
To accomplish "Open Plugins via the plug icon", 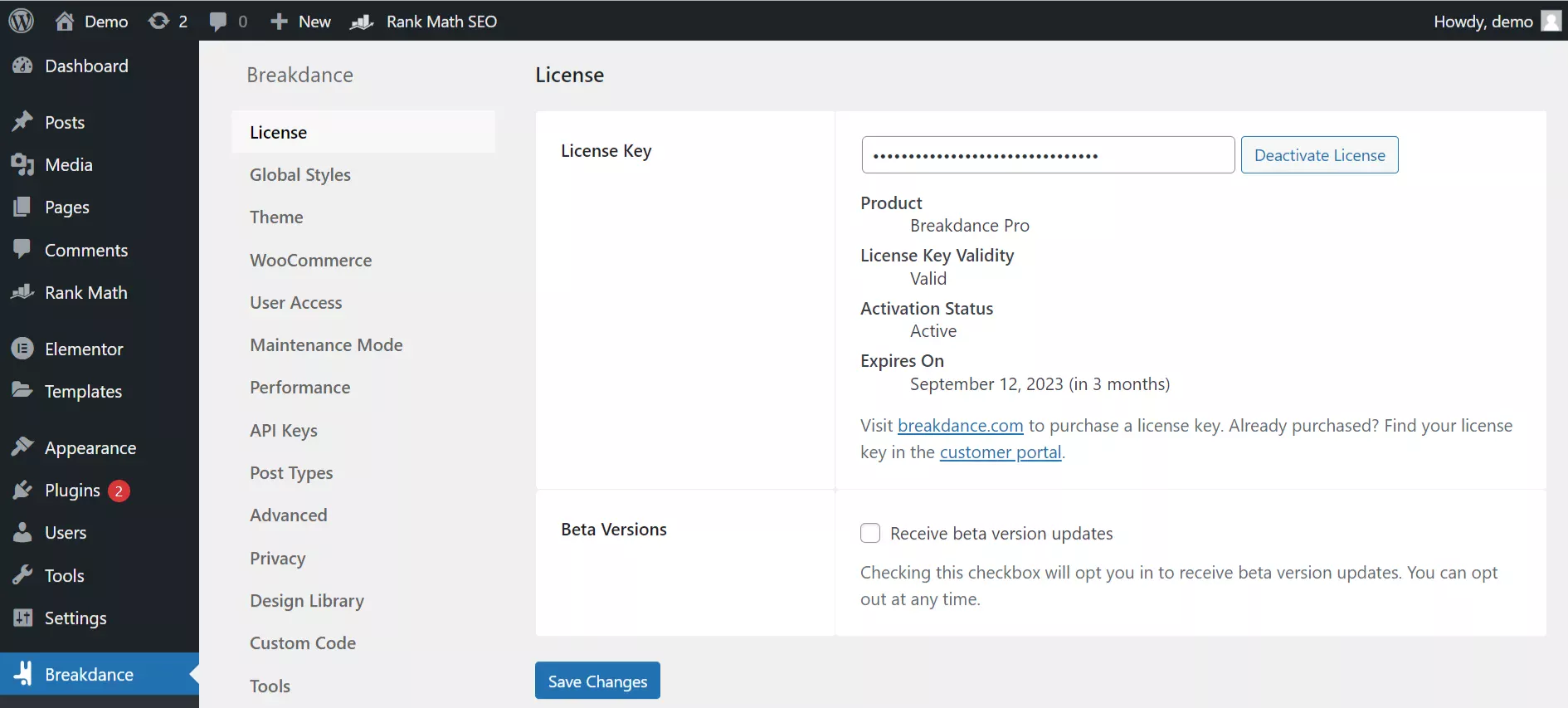I will click(22, 491).
